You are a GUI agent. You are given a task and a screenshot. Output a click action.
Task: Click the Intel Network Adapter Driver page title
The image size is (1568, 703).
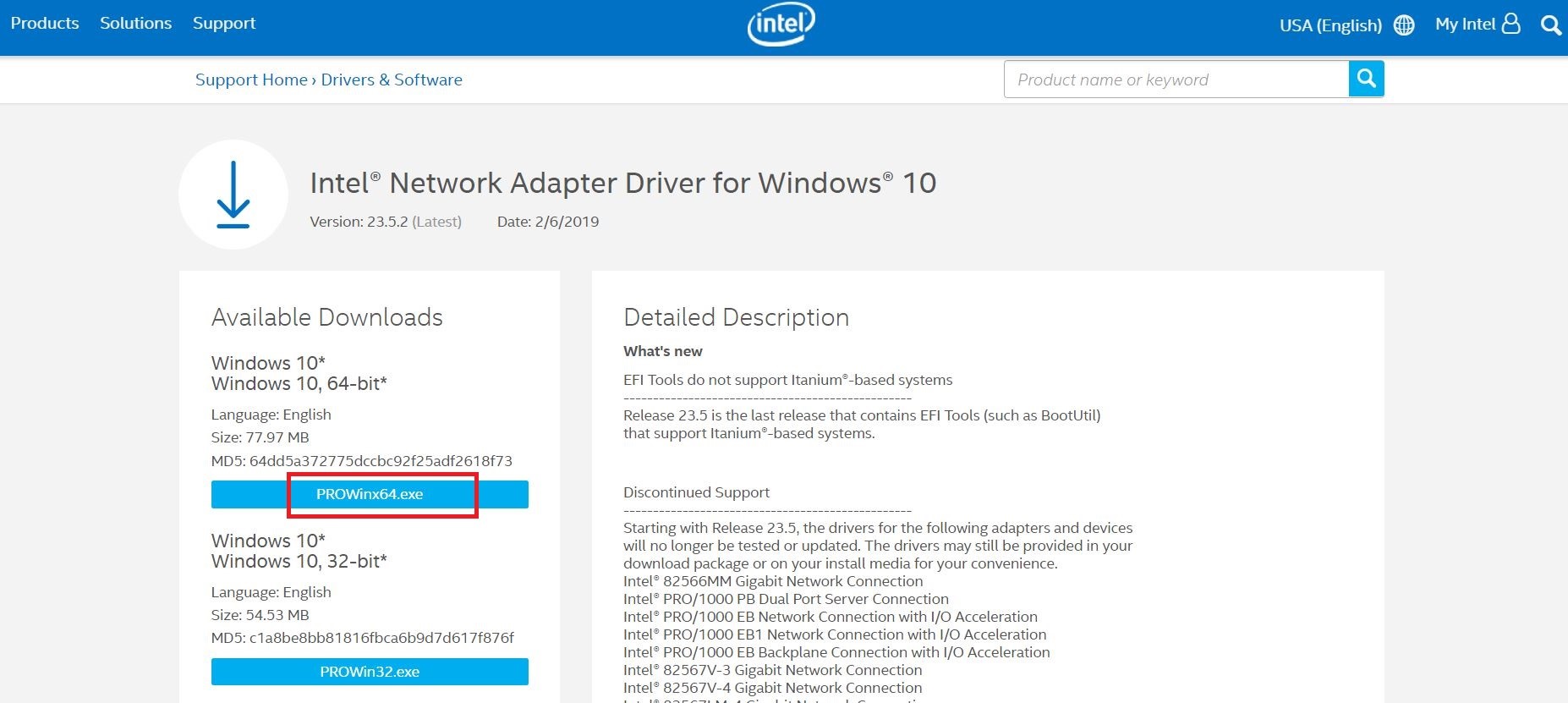click(x=622, y=183)
